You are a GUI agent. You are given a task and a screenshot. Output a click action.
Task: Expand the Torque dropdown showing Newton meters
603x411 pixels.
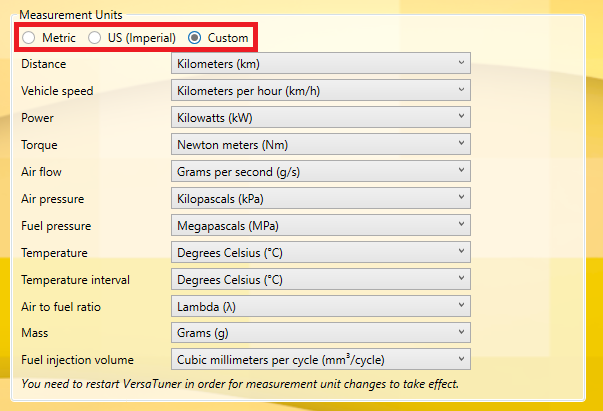pos(321,144)
